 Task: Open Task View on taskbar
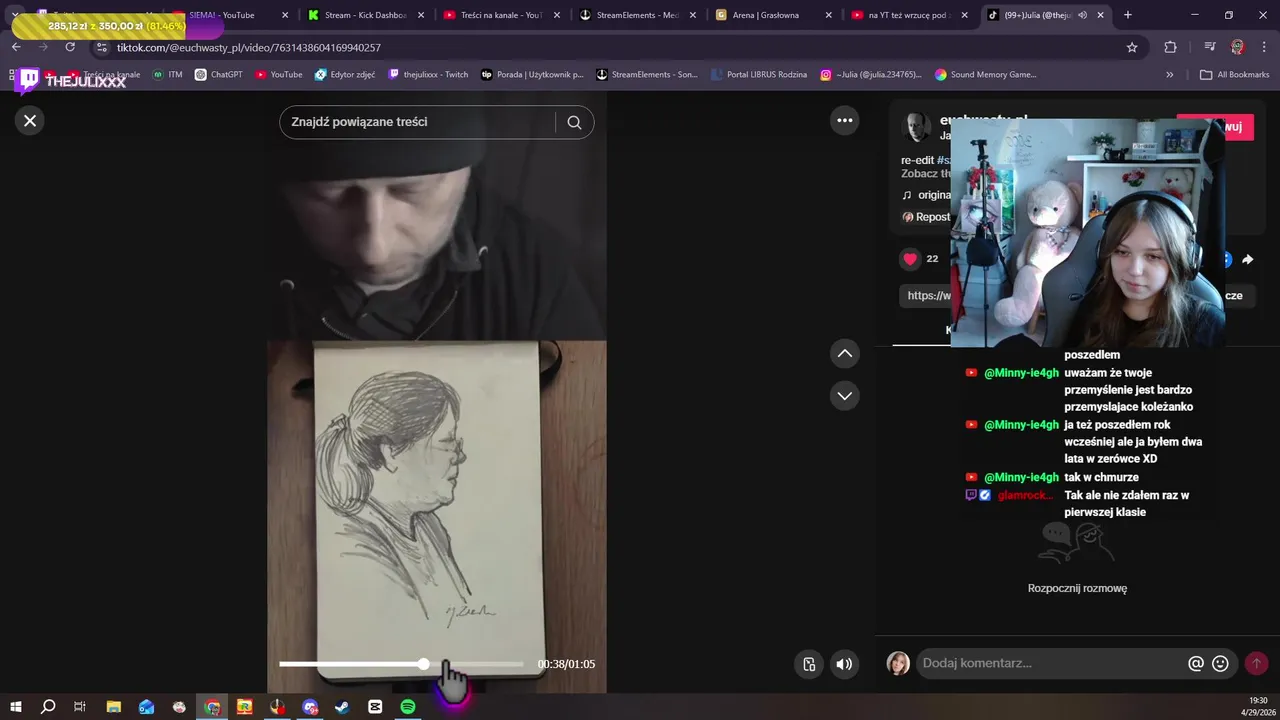point(80,706)
